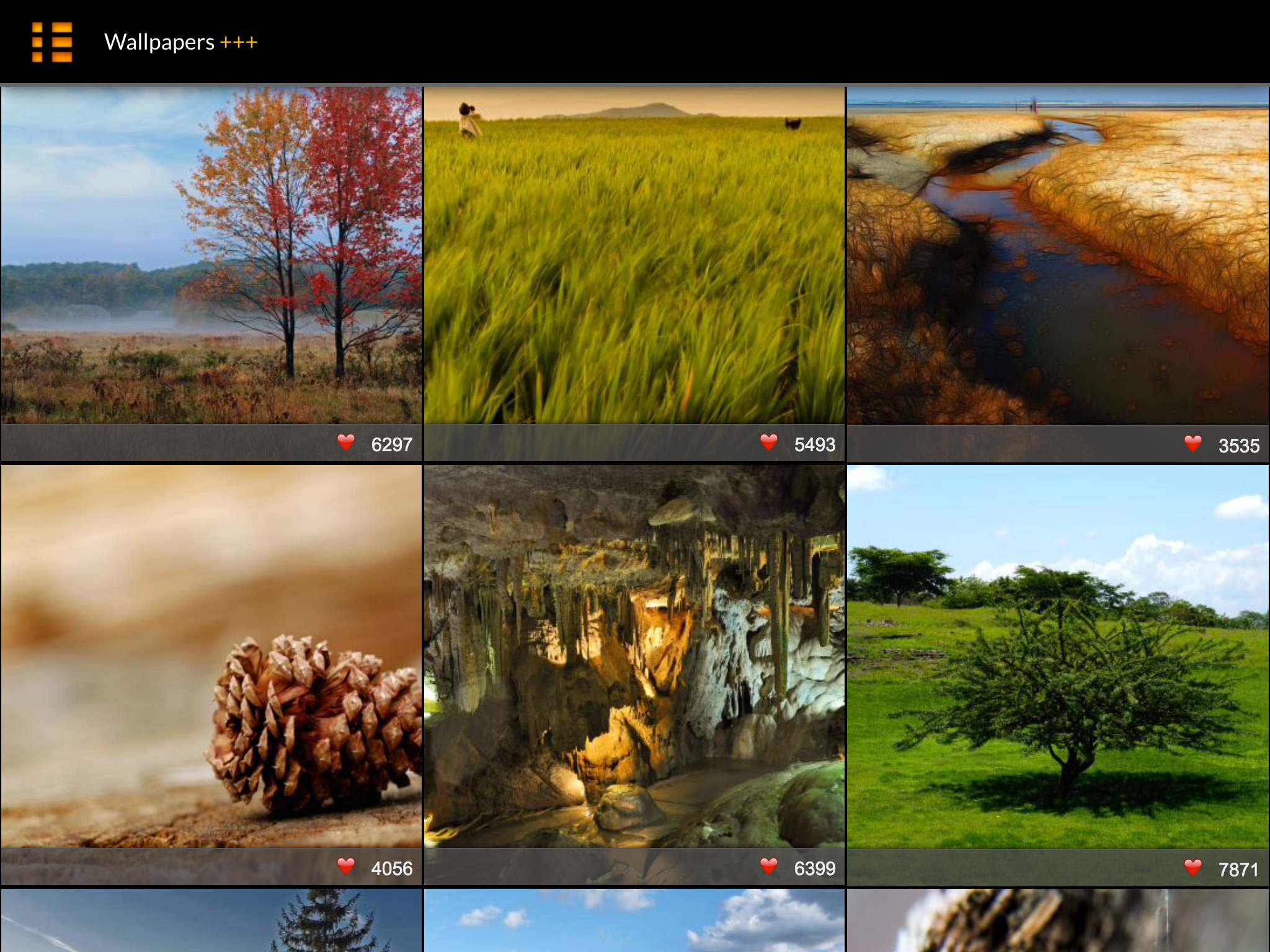Select the orange marsh river wallpaper

1058,255
